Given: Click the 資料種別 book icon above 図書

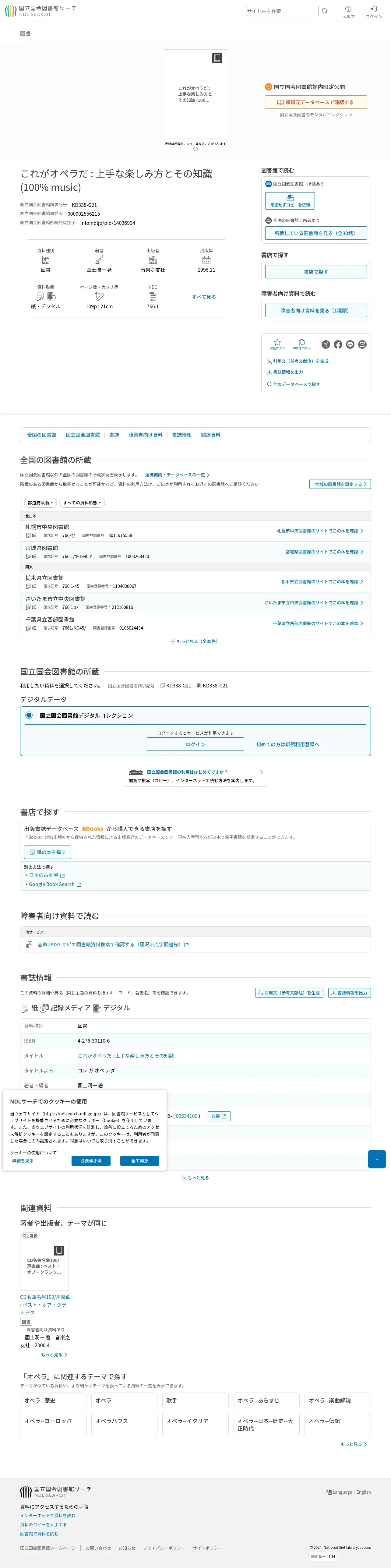Looking at the screenshot, I should (46, 260).
